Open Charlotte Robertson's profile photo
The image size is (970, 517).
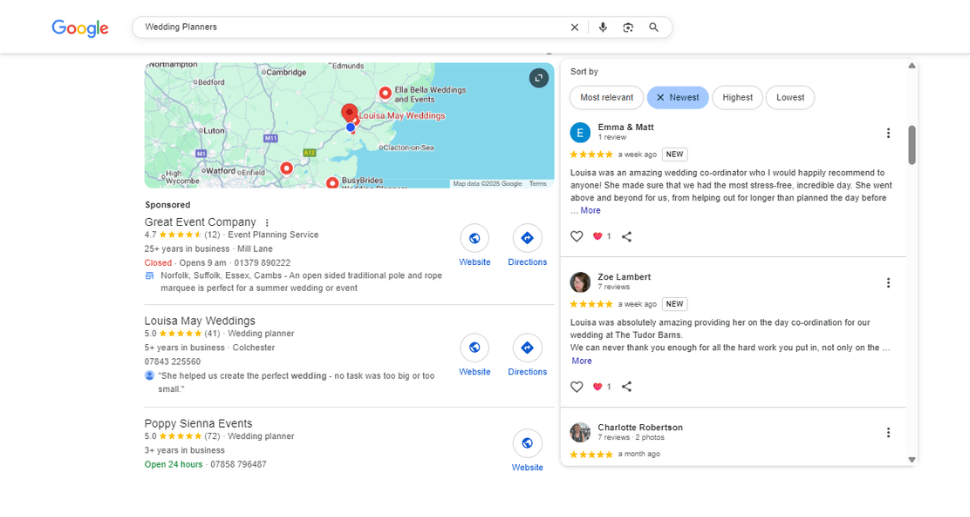pos(580,432)
